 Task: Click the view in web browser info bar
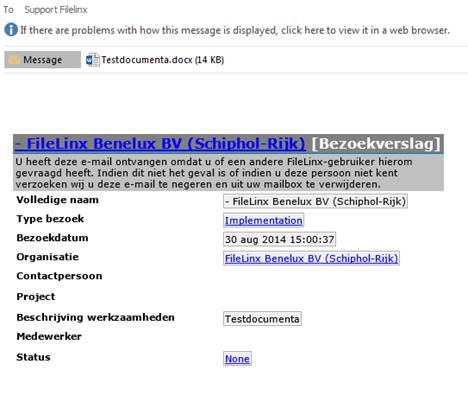coord(235,30)
